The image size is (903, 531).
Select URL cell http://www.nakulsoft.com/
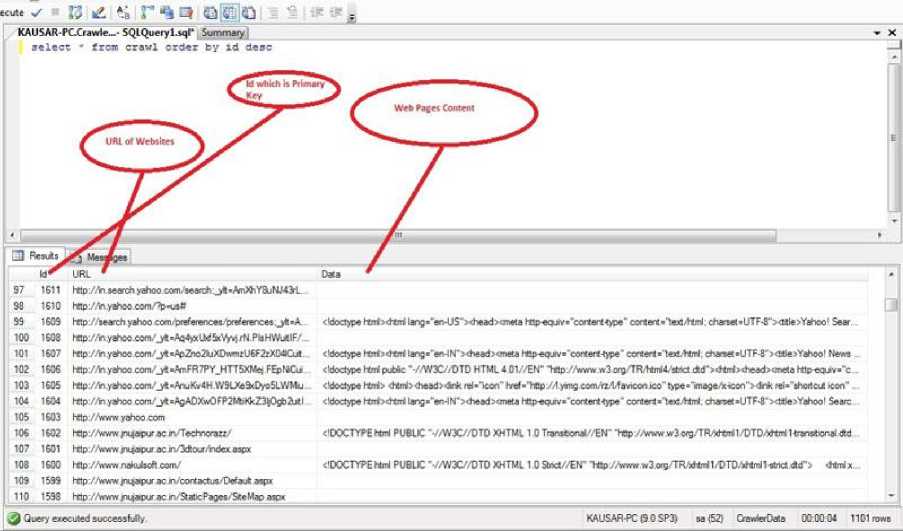pyautogui.click(x=192, y=464)
